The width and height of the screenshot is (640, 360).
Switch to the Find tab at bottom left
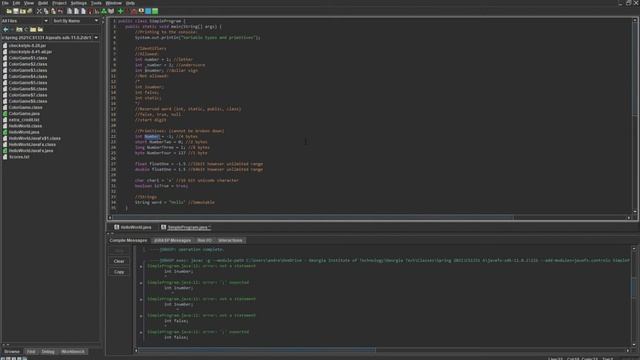point(31,351)
